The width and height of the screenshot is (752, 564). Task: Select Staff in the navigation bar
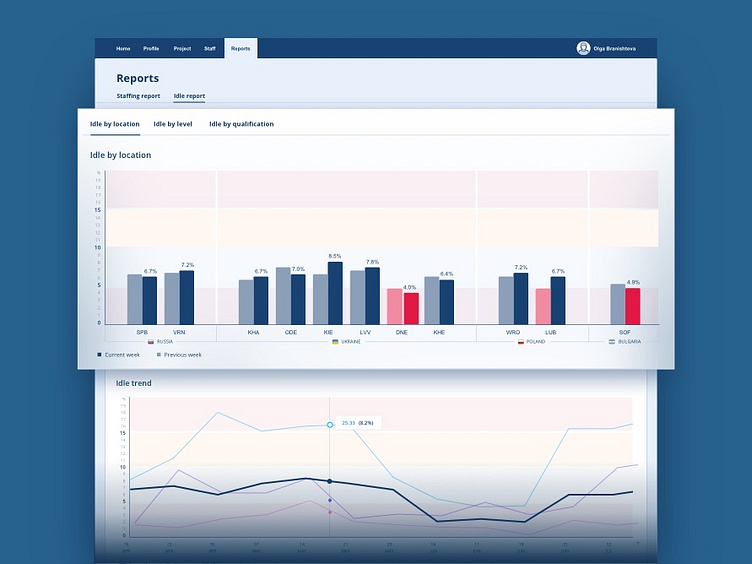tap(210, 48)
